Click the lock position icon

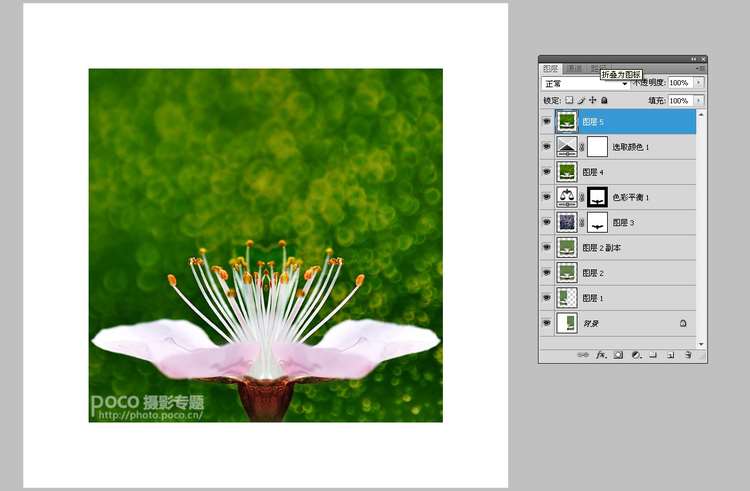[593, 101]
